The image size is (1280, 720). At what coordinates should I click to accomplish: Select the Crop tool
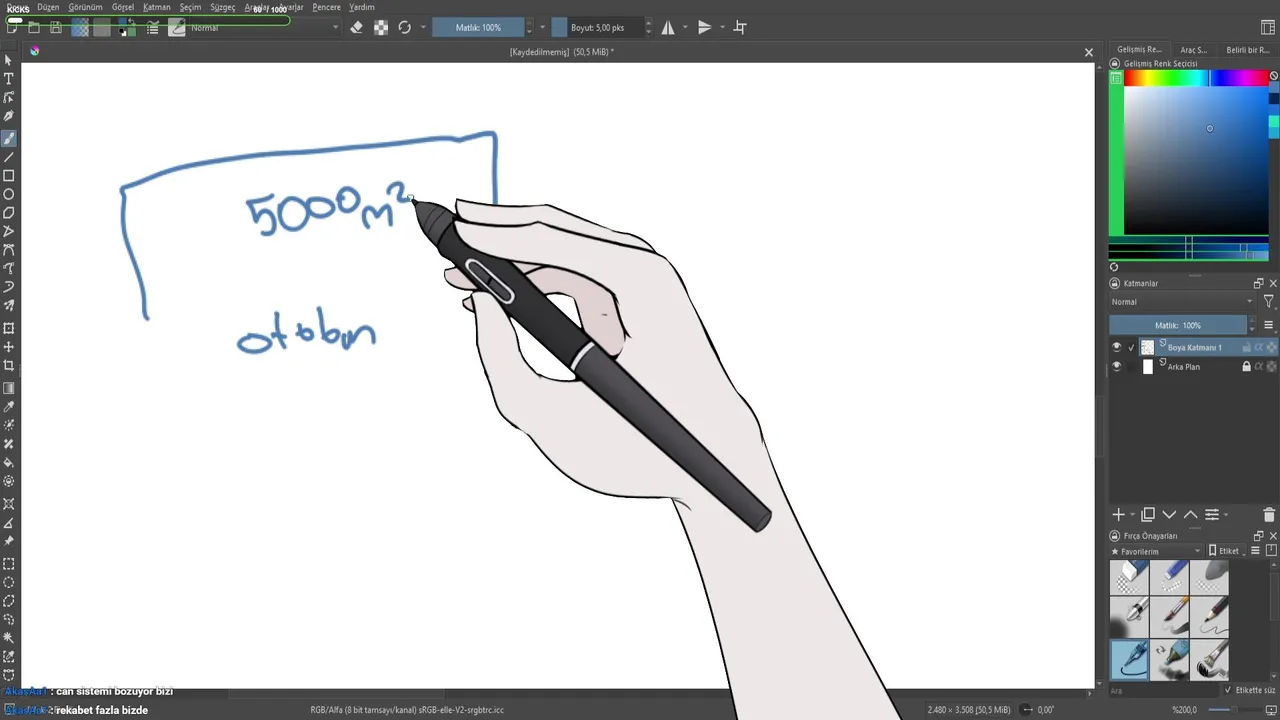[9, 365]
